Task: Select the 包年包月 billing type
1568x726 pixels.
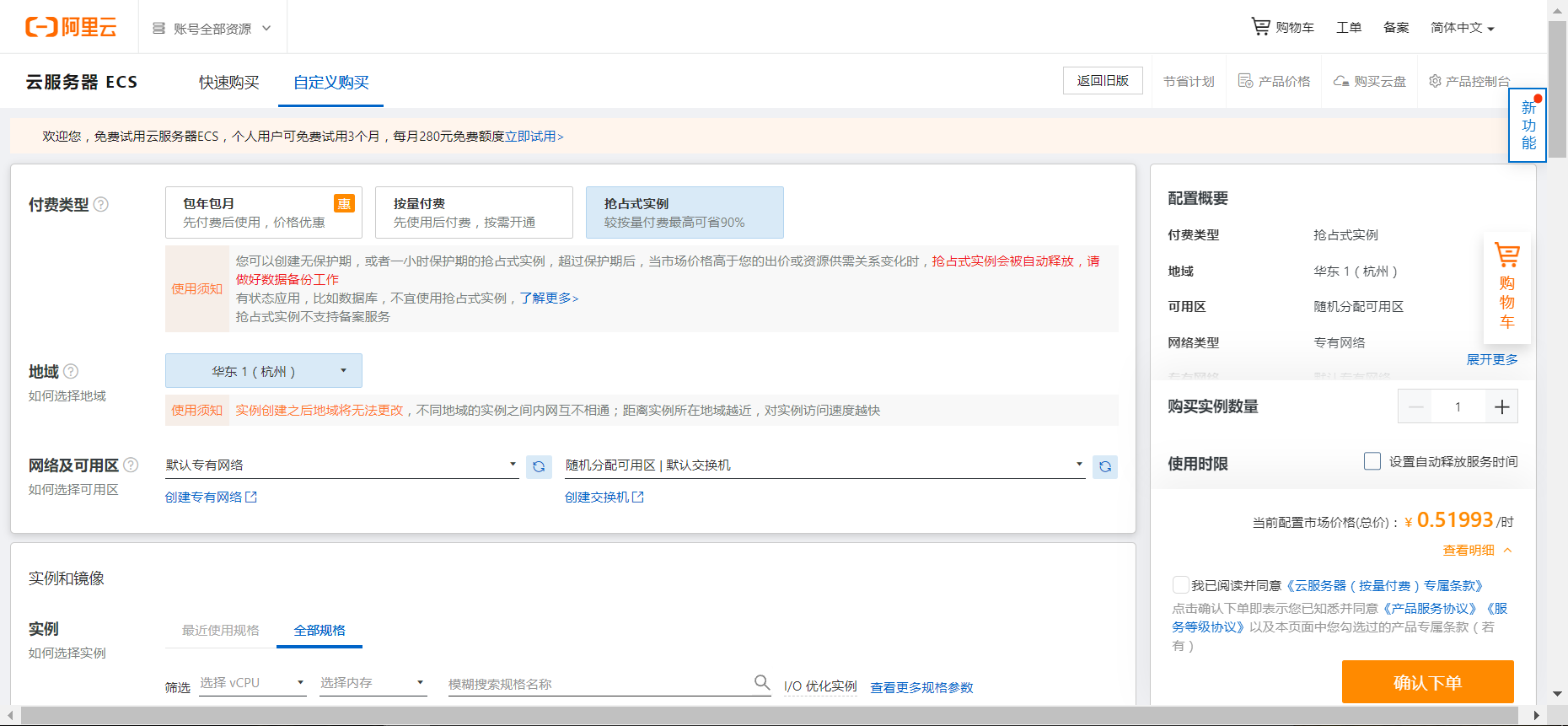Action: (264, 212)
